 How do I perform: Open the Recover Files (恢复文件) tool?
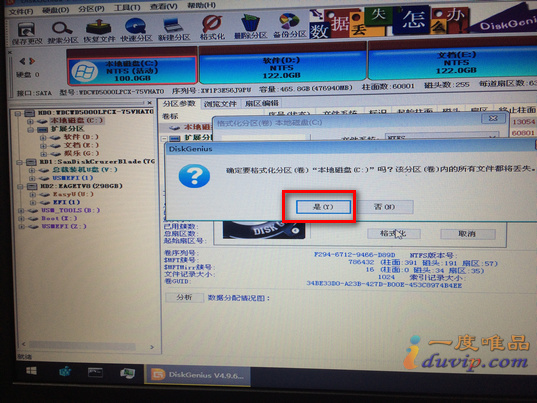click(99, 31)
